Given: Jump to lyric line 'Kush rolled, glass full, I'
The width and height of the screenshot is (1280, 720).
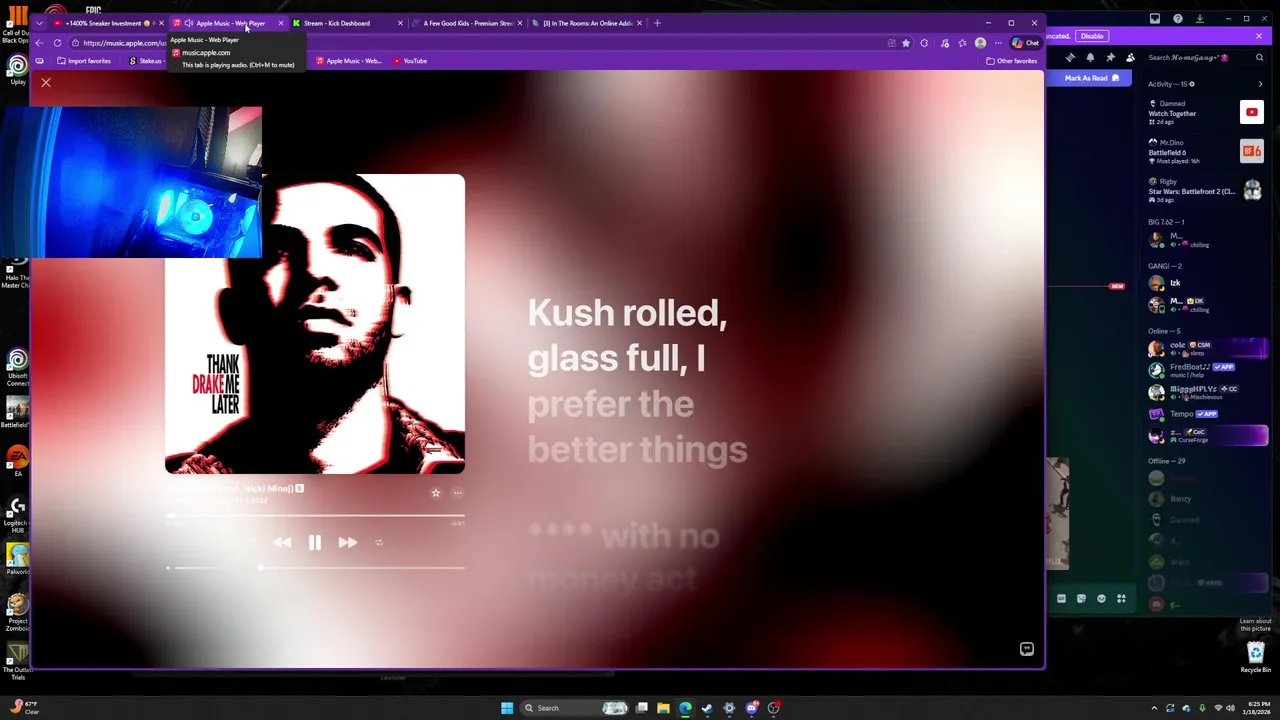Looking at the screenshot, I should (627, 335).
